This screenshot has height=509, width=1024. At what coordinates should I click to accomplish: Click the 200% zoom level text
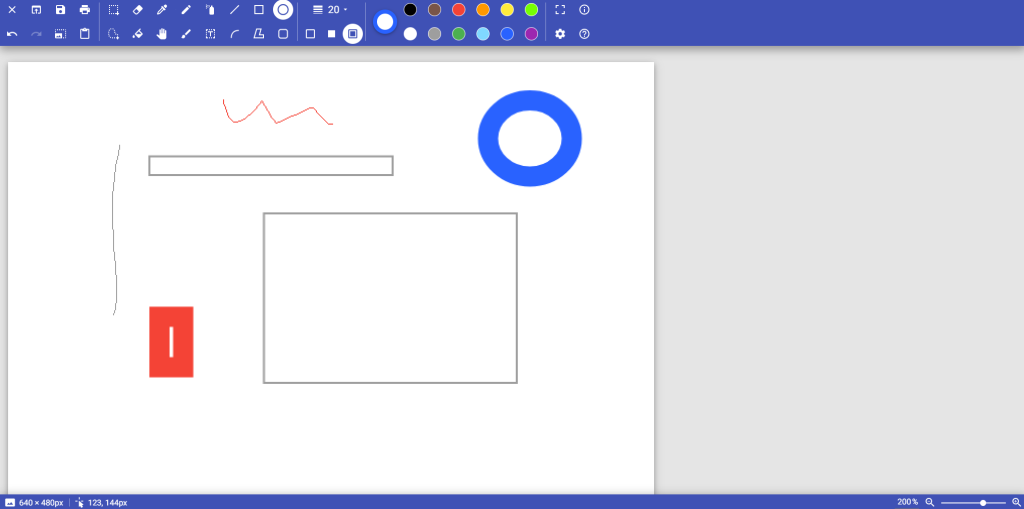click(907, 502)
